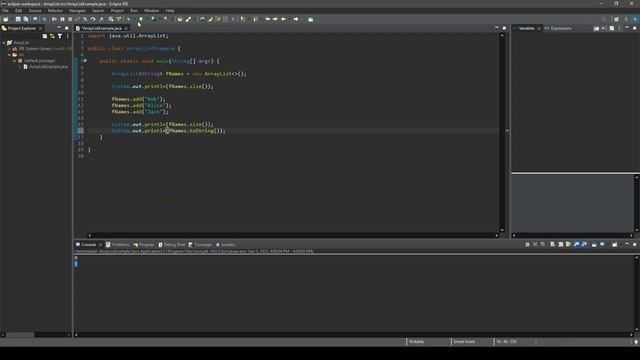640x360 pixels.
Task: Click Collapse All in Project Explorer
Action: 45,36
